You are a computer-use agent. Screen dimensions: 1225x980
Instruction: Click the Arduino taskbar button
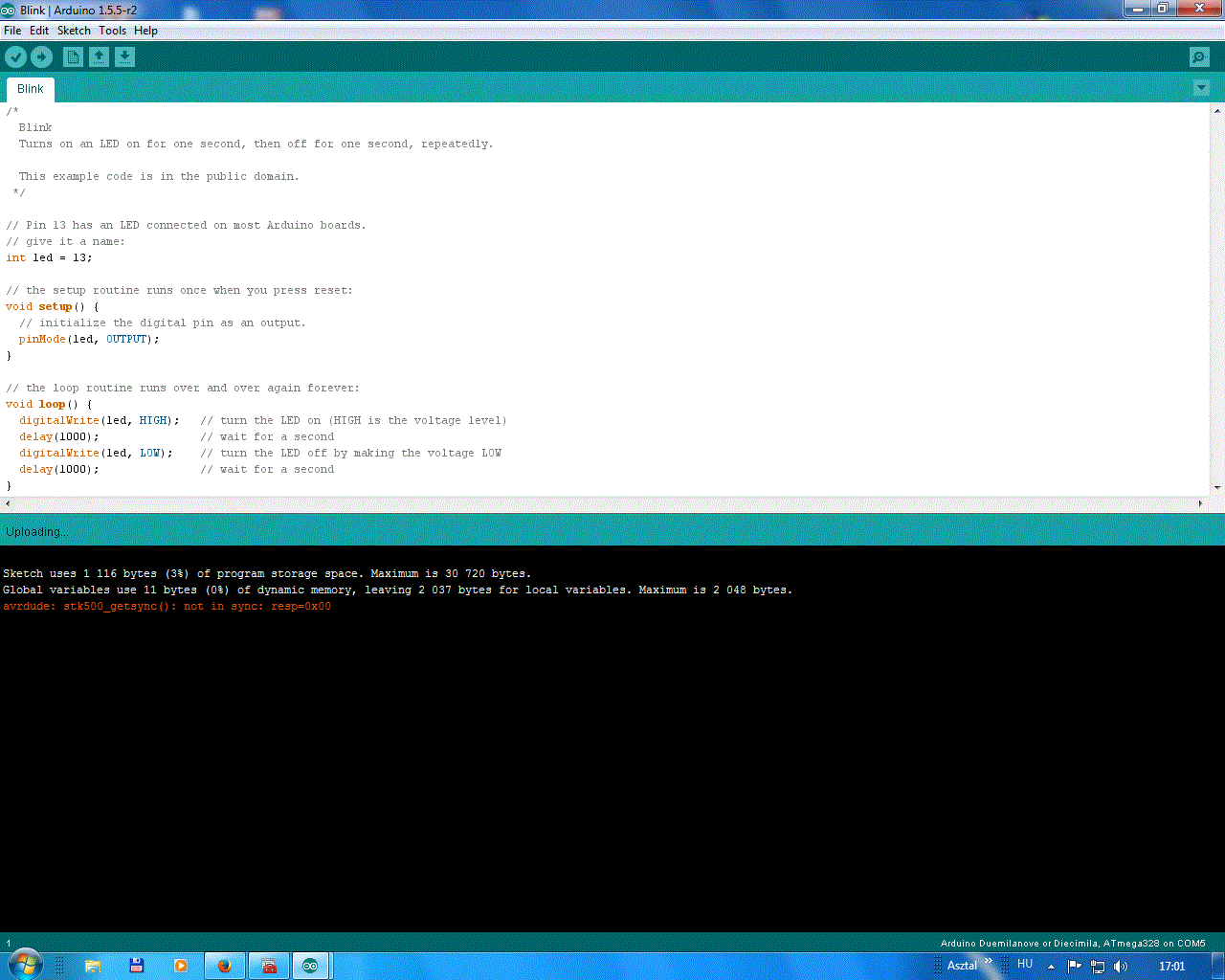310,966
